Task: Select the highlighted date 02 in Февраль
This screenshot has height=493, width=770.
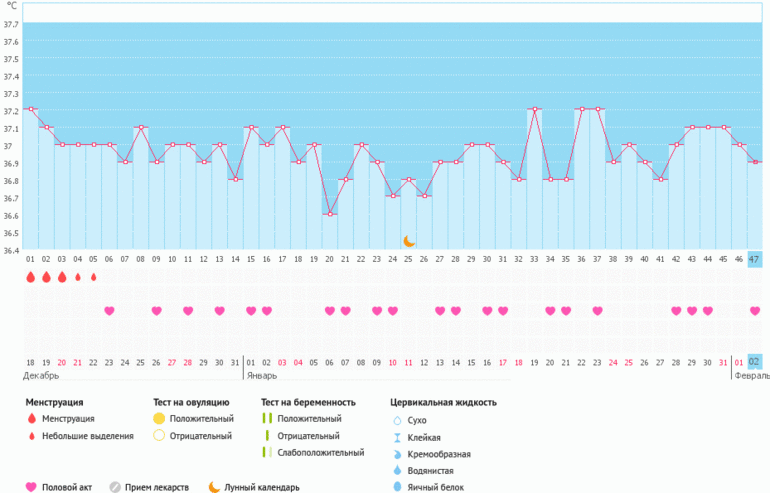Action: (755, 361)
